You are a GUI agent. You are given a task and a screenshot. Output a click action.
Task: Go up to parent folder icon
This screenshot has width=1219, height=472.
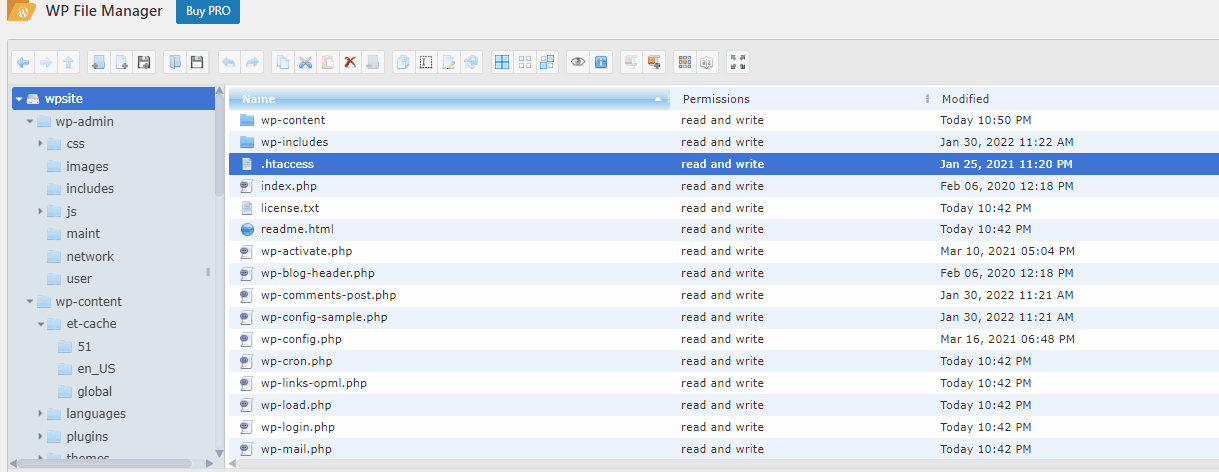(x=69, y=62)
